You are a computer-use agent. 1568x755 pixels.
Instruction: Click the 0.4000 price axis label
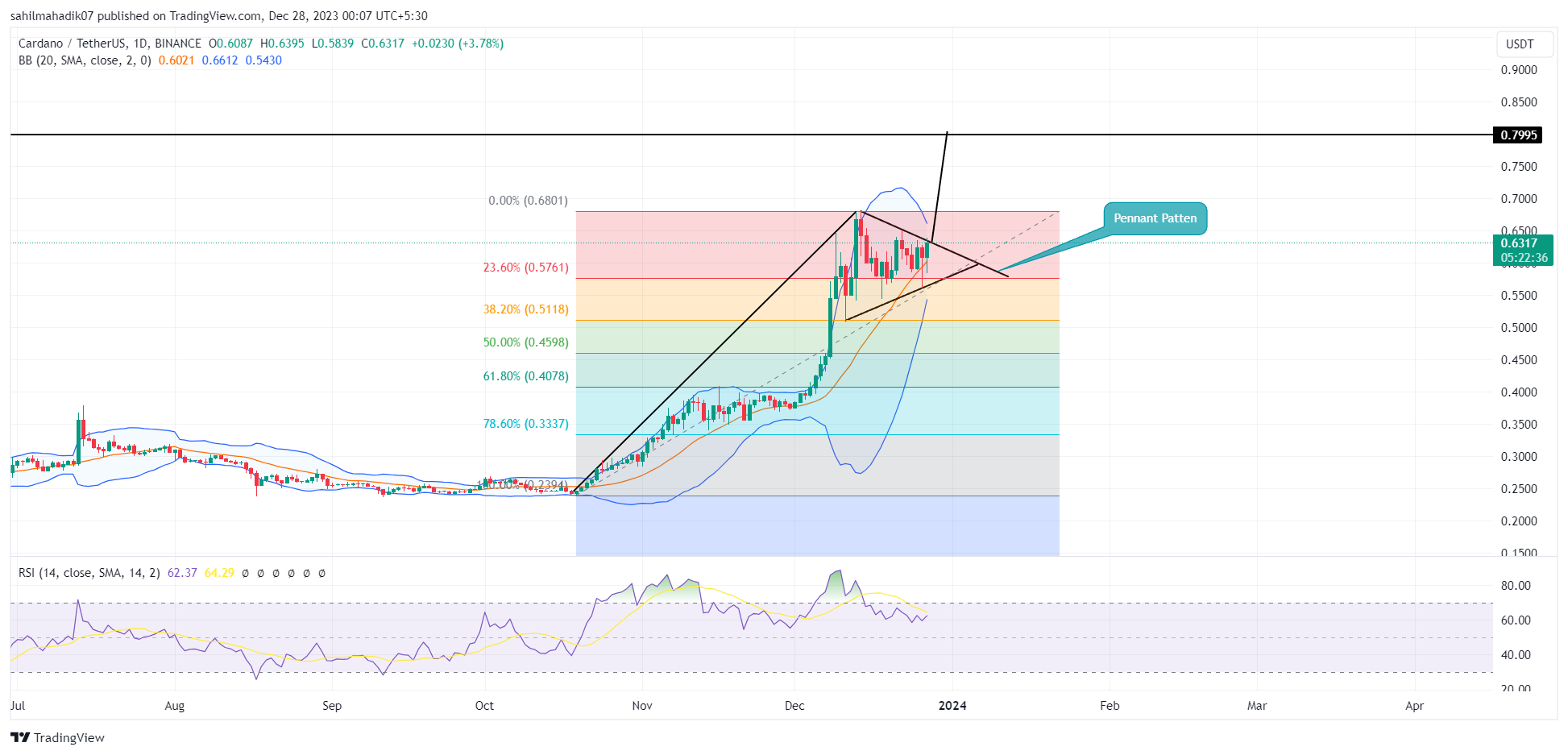1519,392
